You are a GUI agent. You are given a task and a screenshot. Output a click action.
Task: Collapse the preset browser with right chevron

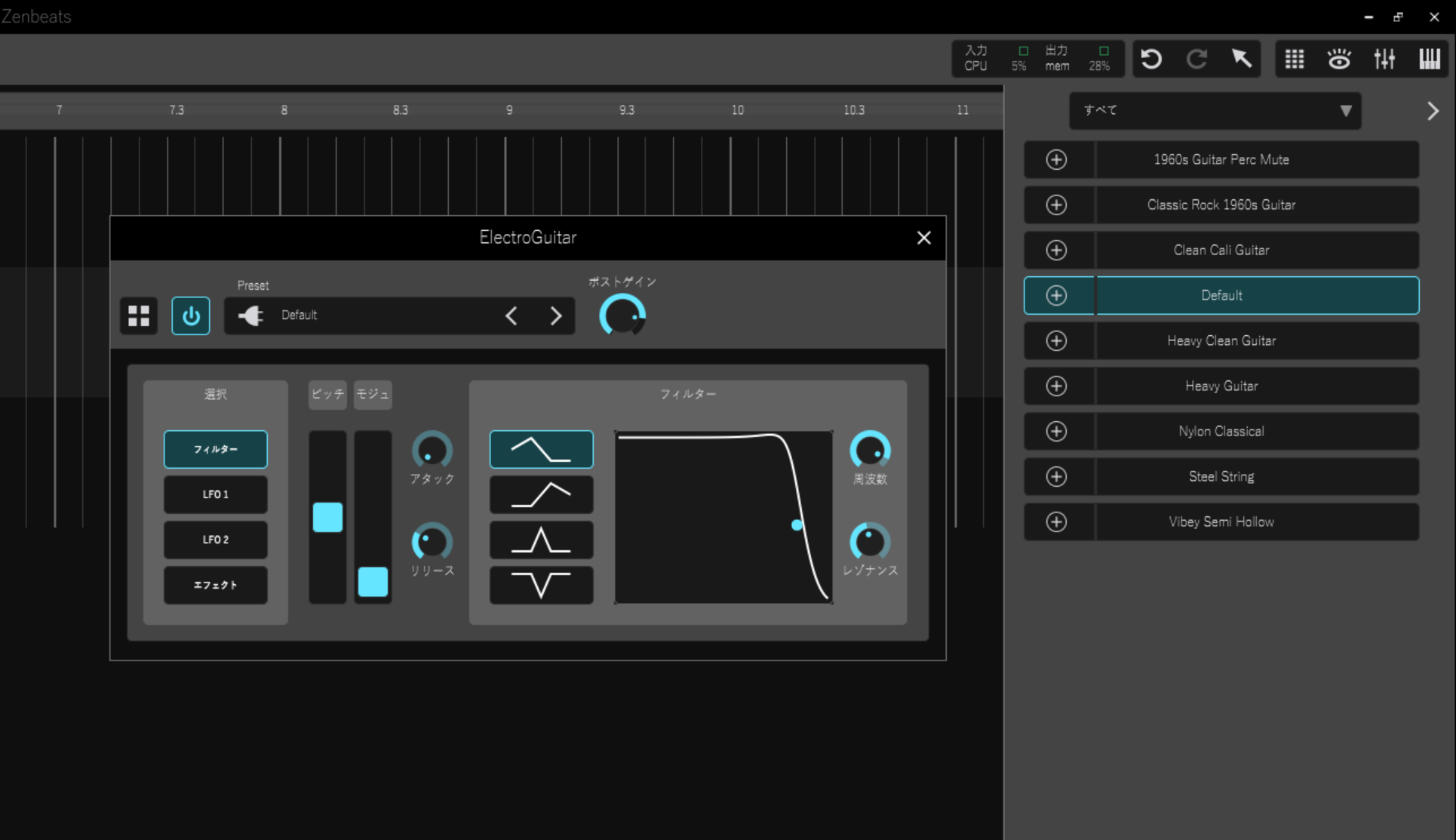pyautogui.click(x=1433, y=111)
